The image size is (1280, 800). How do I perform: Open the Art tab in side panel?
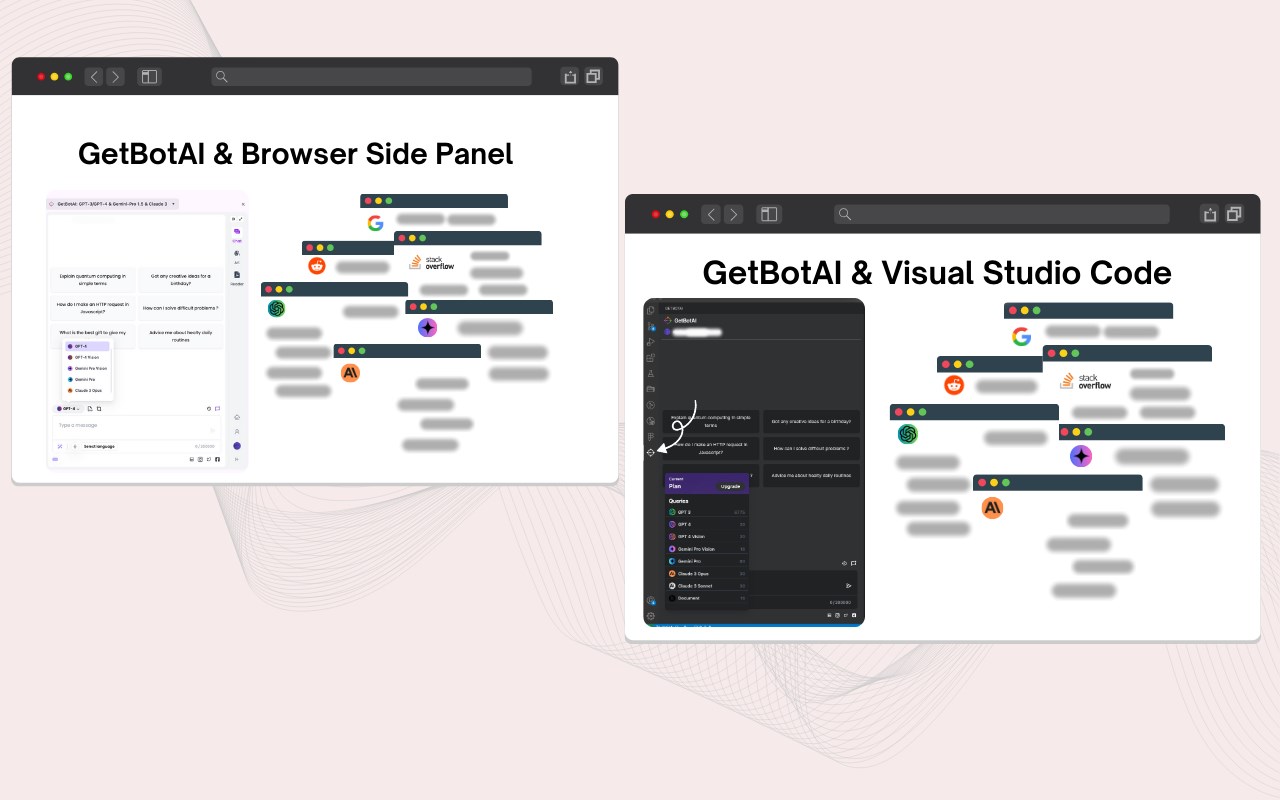(237, 257)
